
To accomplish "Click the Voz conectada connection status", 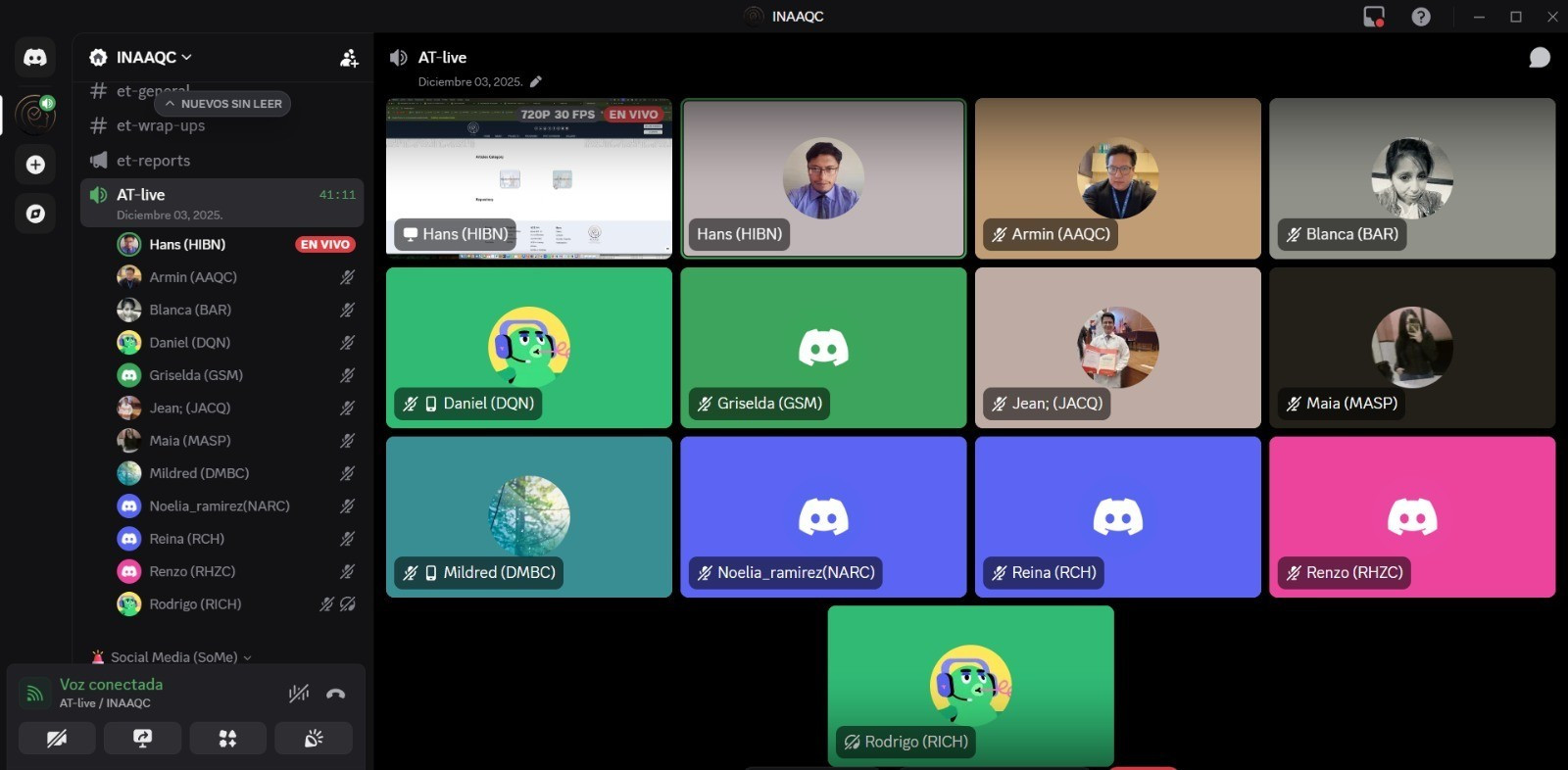I will 111,685.
